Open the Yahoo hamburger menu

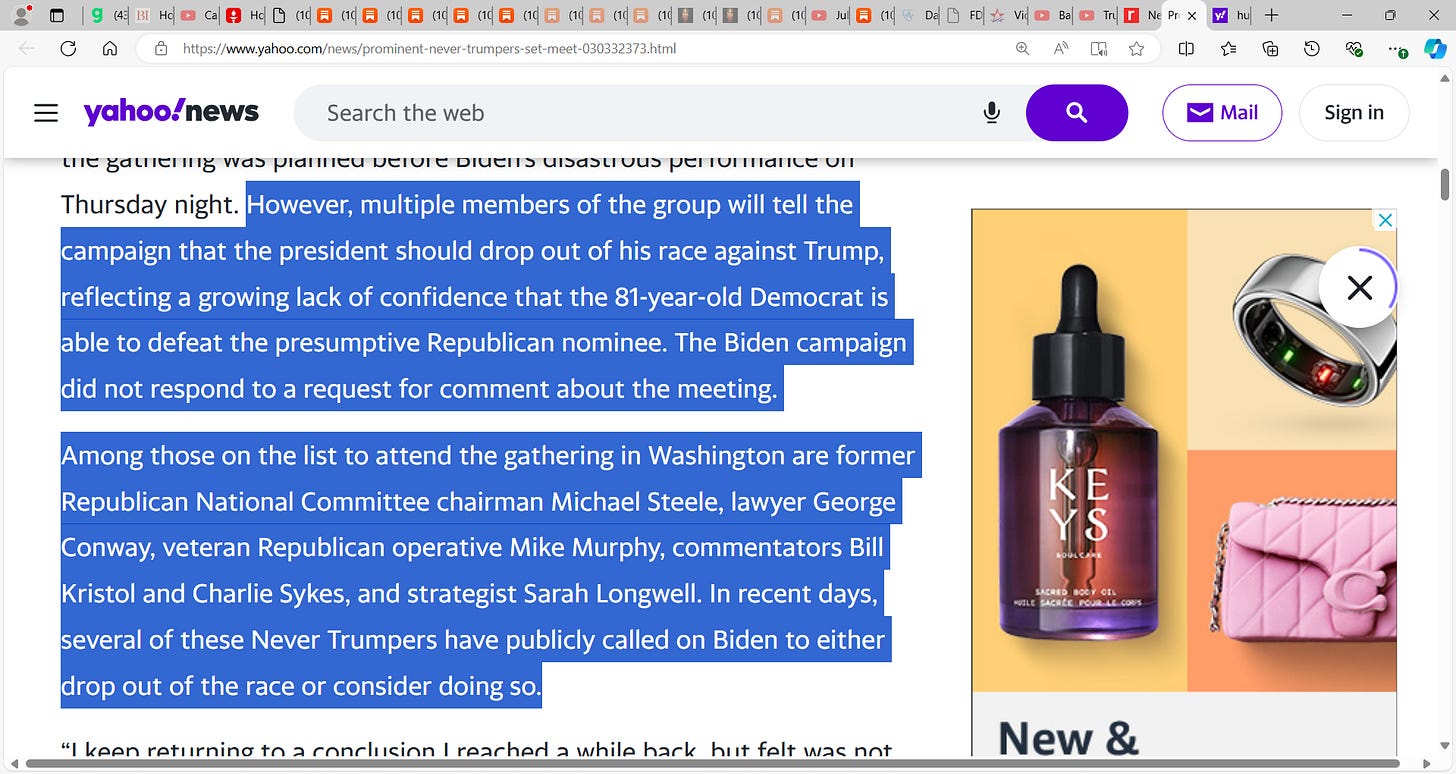[46, 113]
